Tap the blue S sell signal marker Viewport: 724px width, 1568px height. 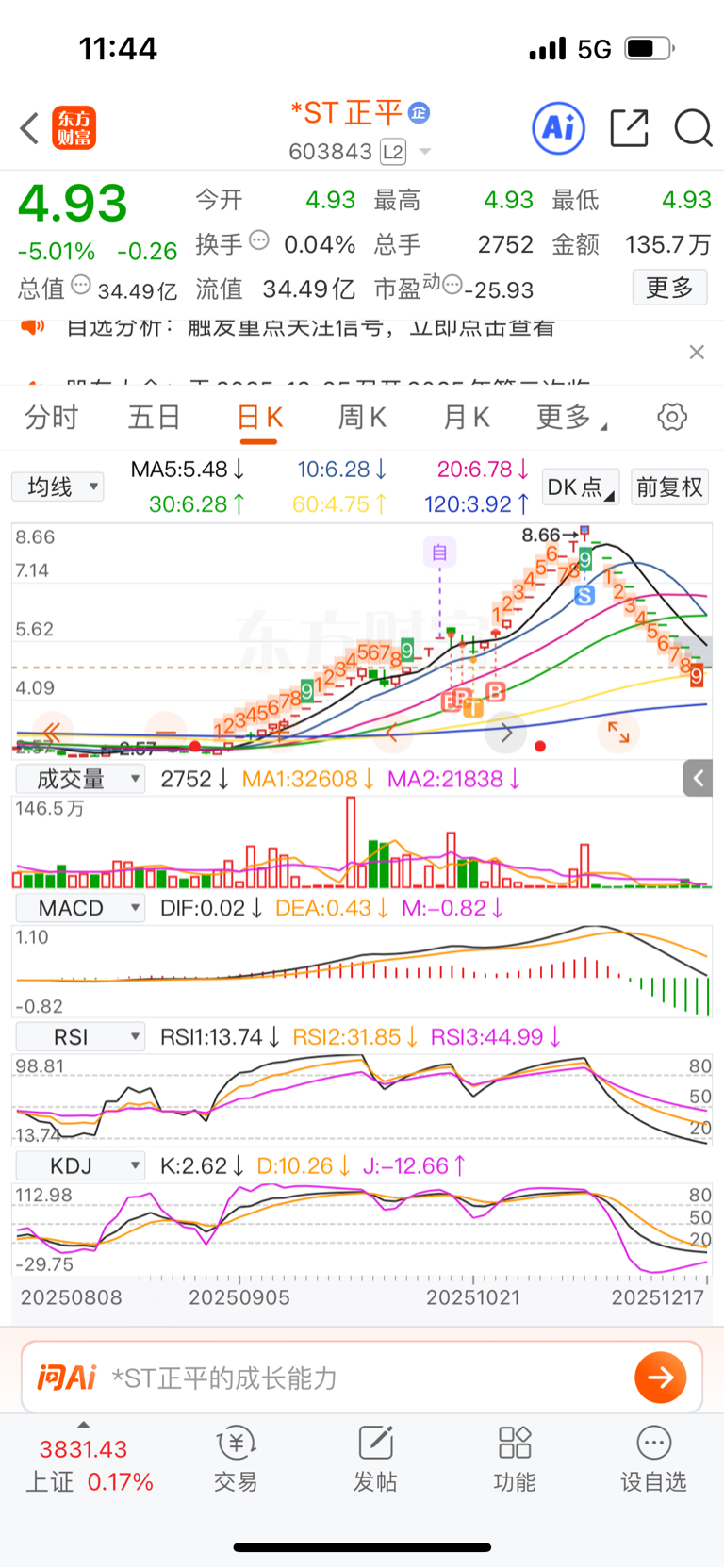pyautogui.click(x=584, y=595)
